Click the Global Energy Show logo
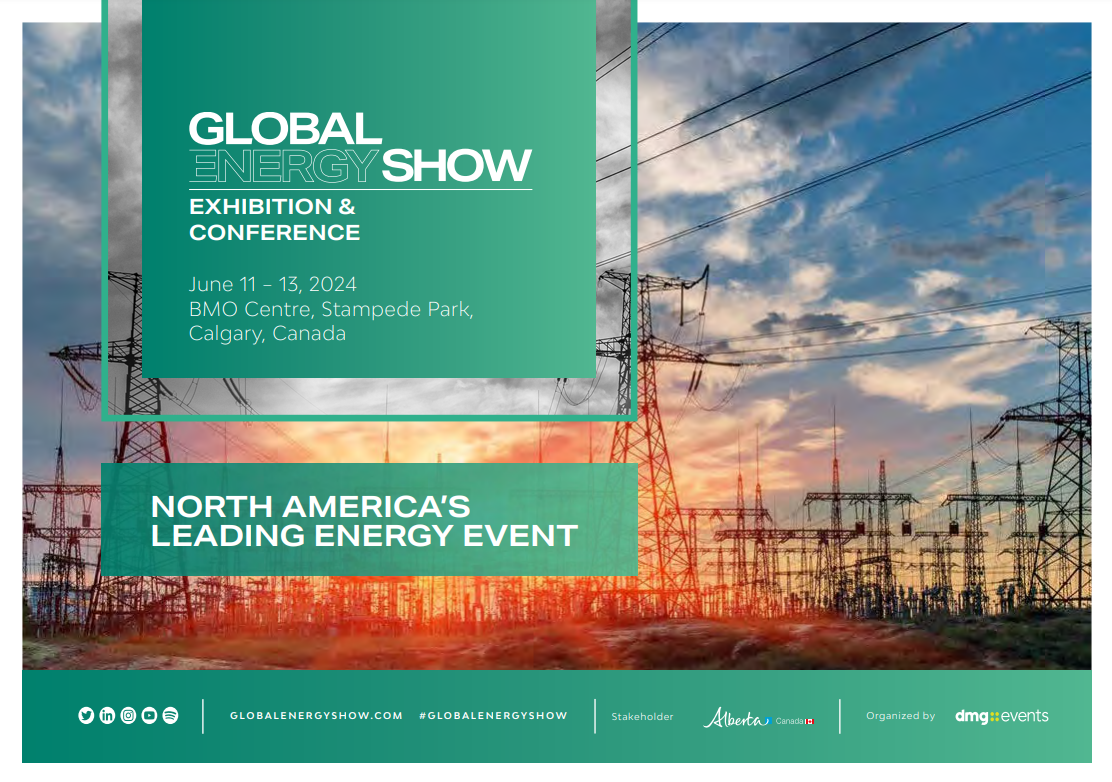The width and height of the screenshot is (1112, 782). (x=360, y=147)
